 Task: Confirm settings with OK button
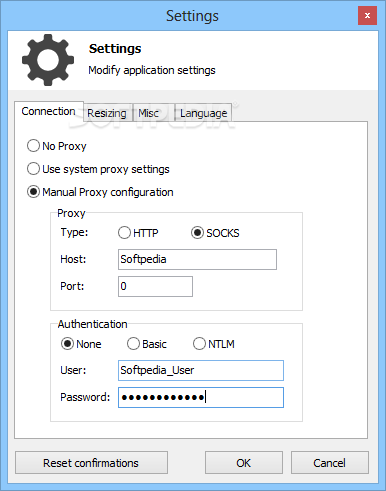[244, 463]
